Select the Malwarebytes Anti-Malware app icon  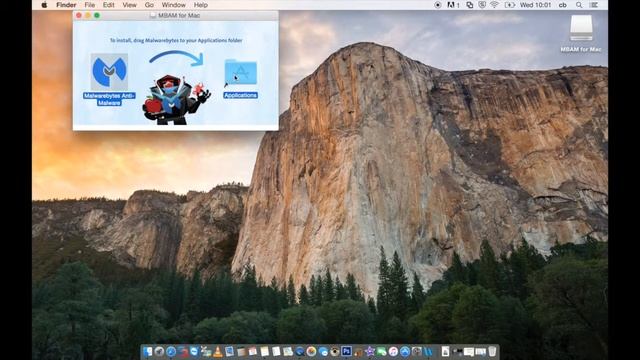(x=109, y=71)
